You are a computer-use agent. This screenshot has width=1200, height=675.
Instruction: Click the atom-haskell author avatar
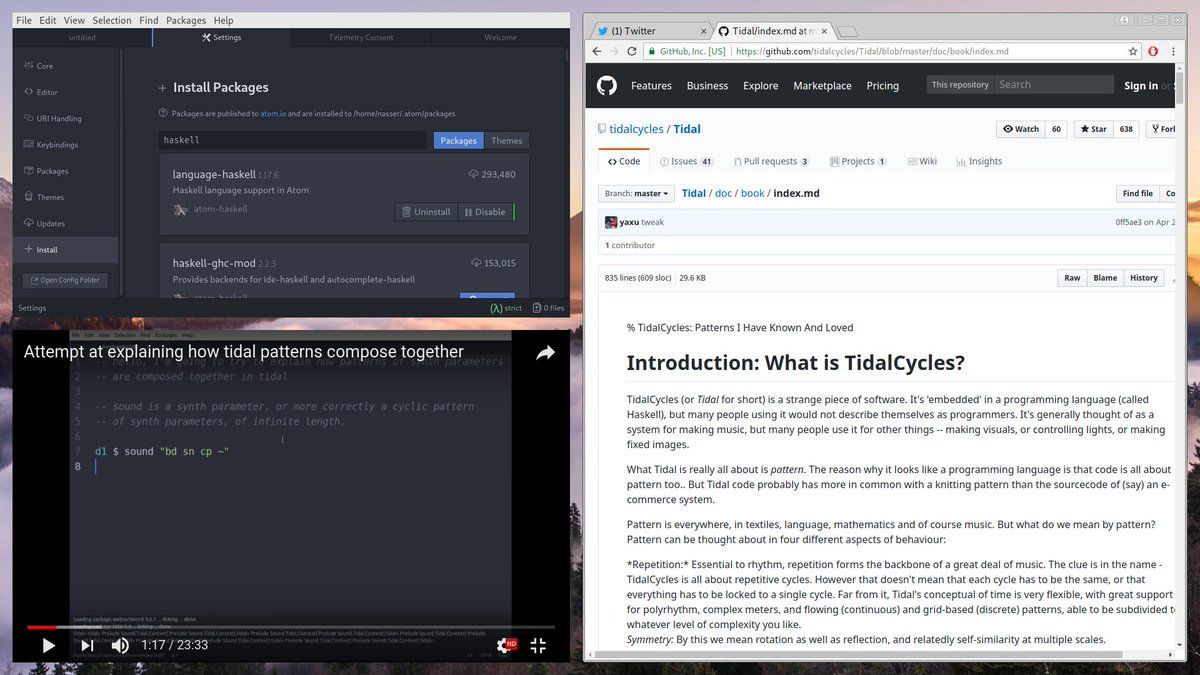point(180,210)
